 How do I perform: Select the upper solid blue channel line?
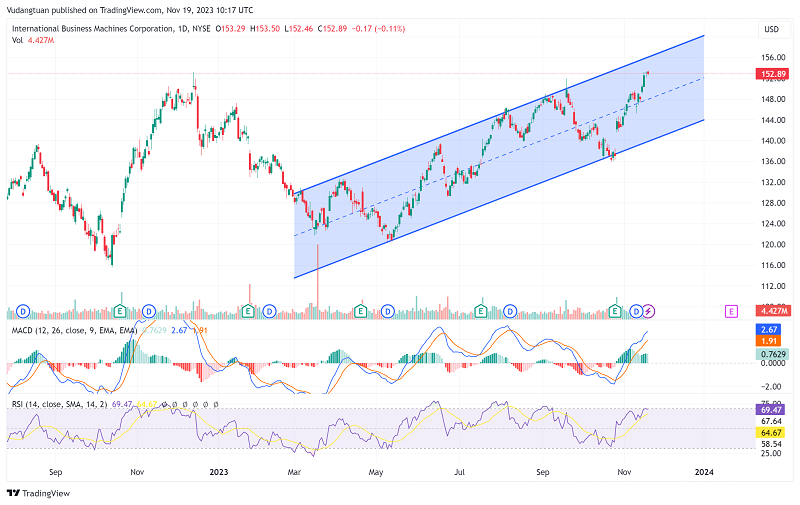[500, 112]
